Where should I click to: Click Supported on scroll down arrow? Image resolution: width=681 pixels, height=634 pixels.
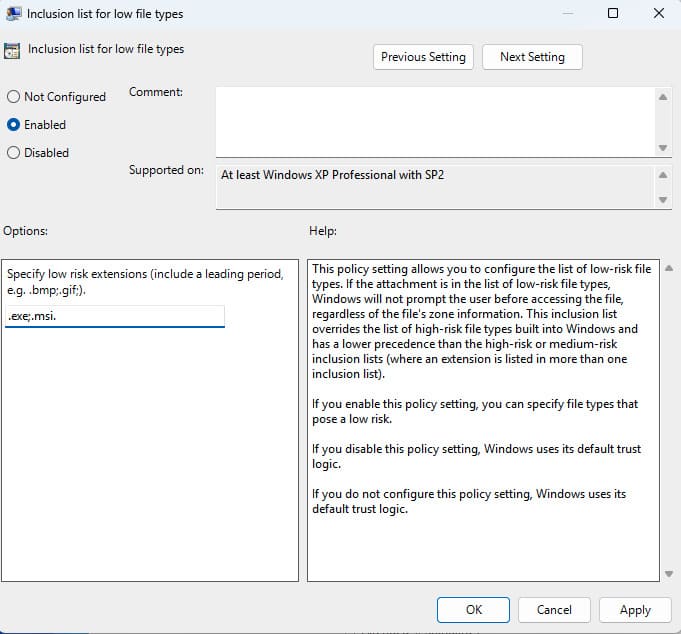tap(663, 200)
